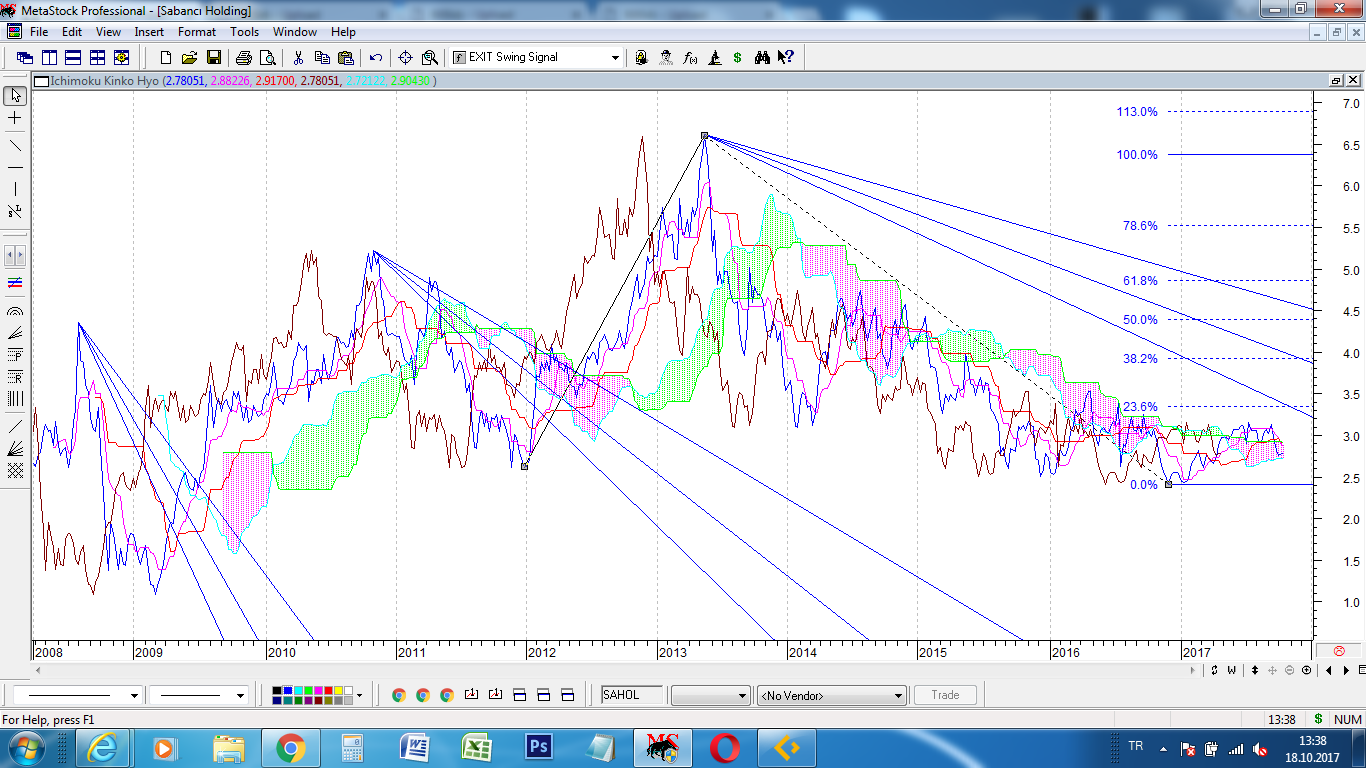1366x768 pixels.
Task: Open the View menu
Action: 108,32
